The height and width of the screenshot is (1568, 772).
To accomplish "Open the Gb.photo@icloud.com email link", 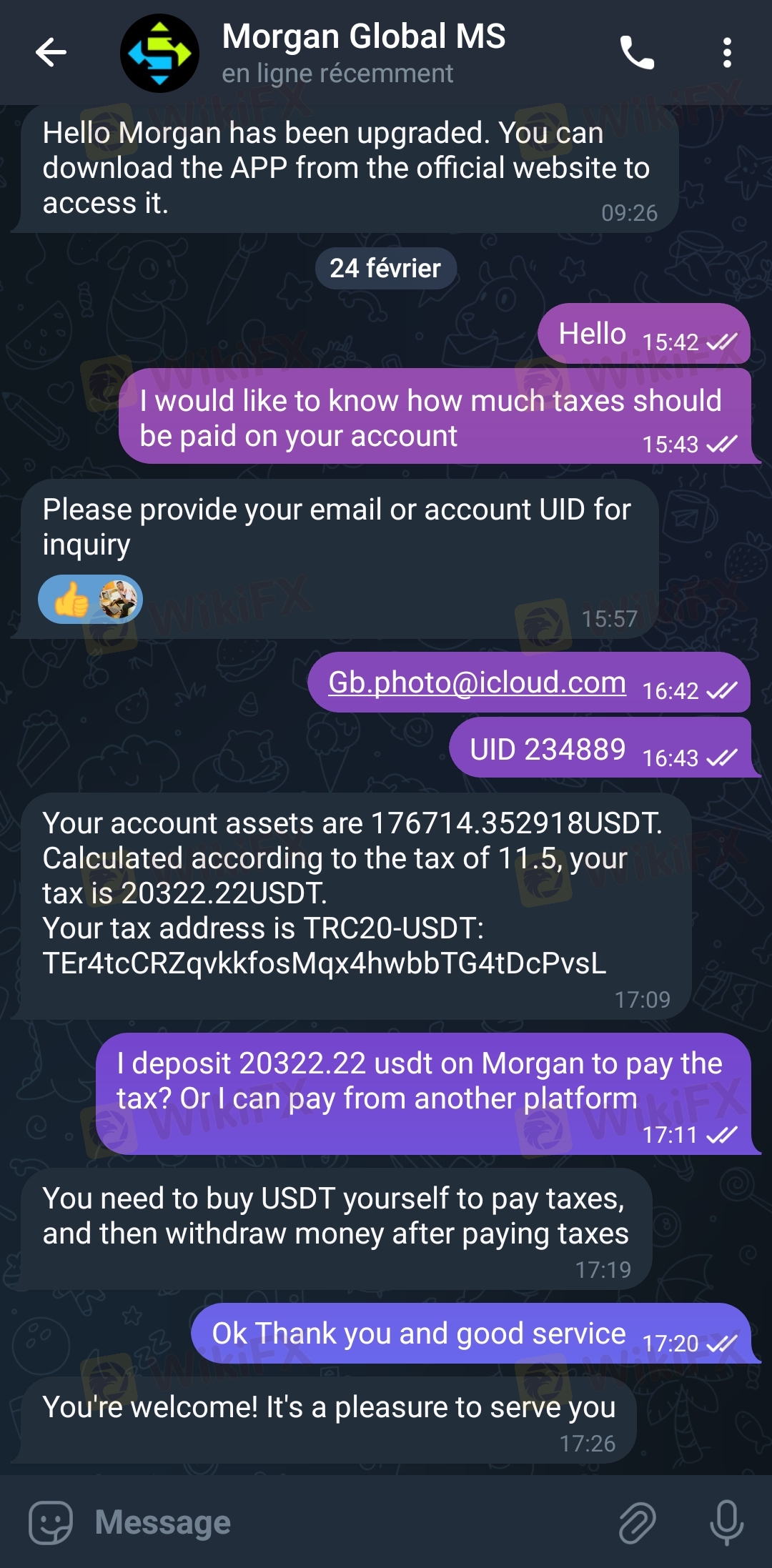I will 477,683.
